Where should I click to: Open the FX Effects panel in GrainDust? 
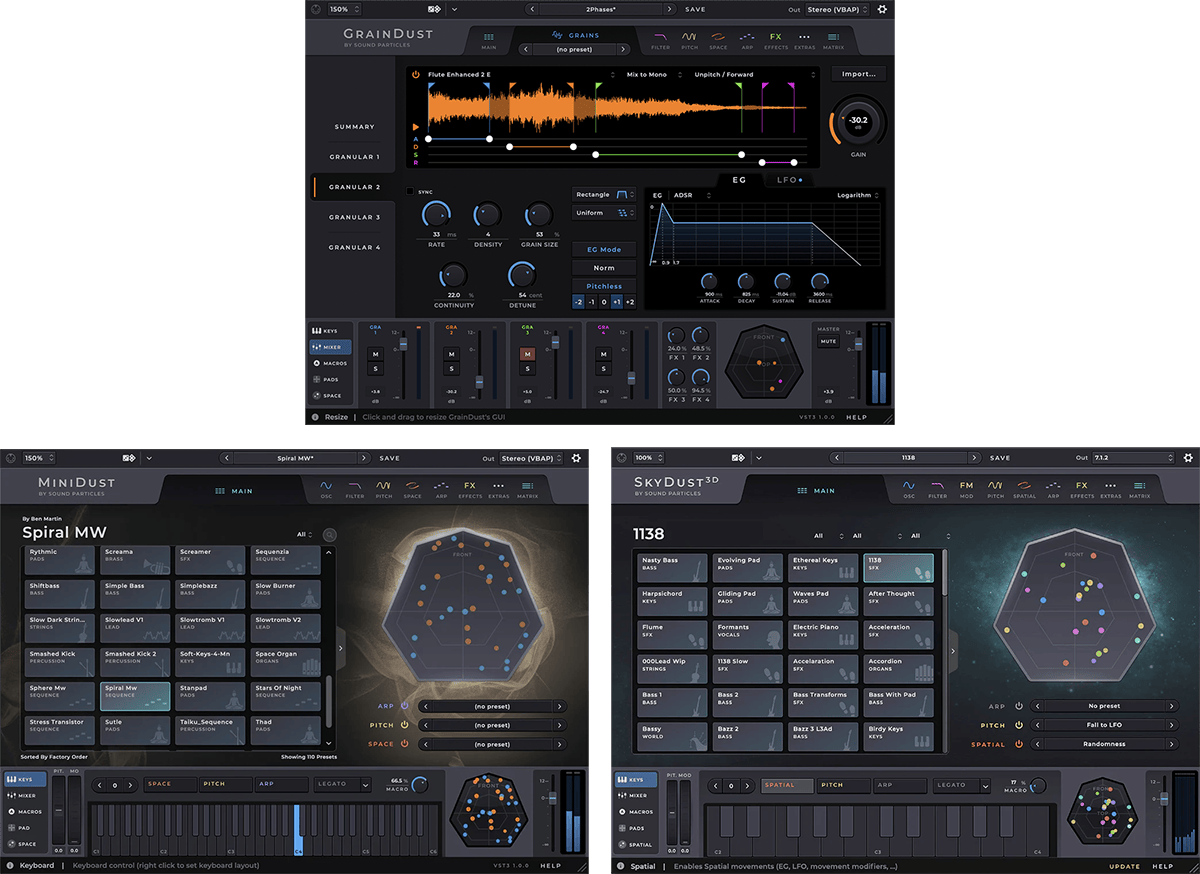click(x=774, y=41)
